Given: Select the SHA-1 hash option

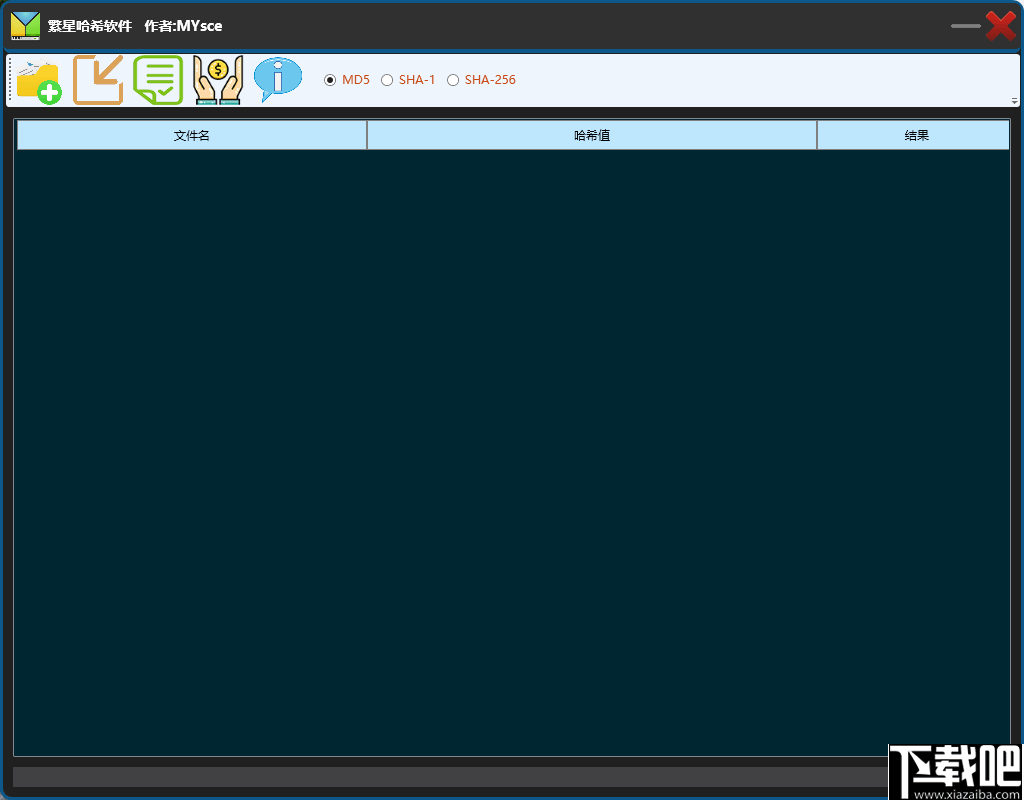Looking at the screenshot, I should (408, 80).
